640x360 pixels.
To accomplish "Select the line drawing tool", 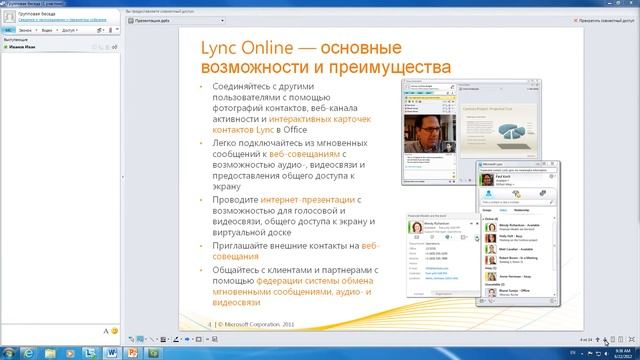I will 152,339.
